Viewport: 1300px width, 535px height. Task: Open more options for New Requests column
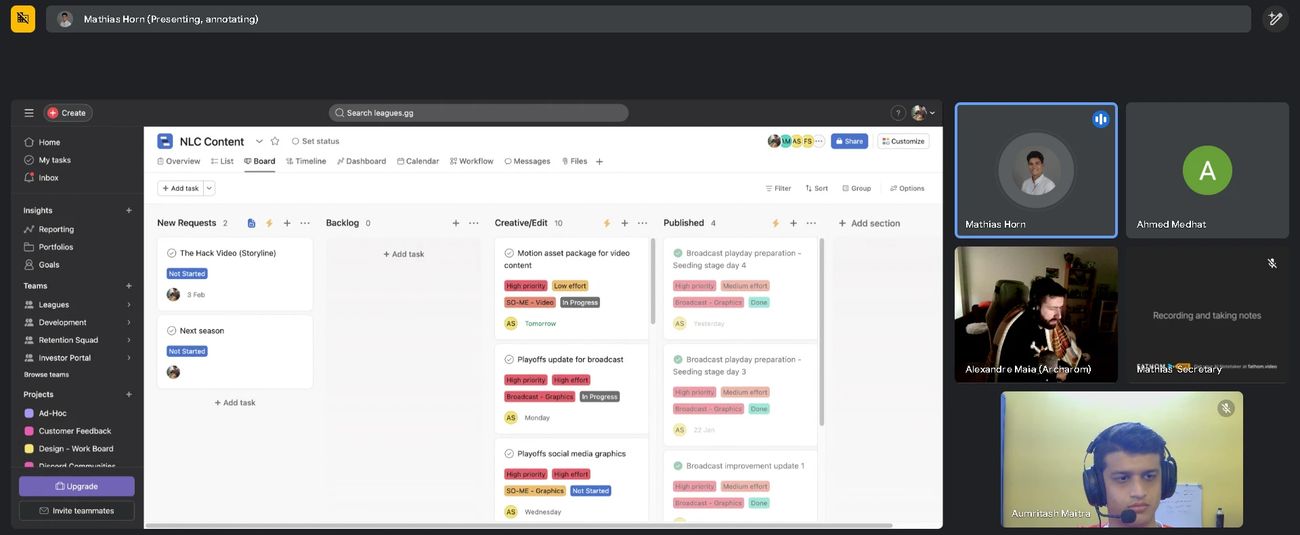(x=305, y=223)
